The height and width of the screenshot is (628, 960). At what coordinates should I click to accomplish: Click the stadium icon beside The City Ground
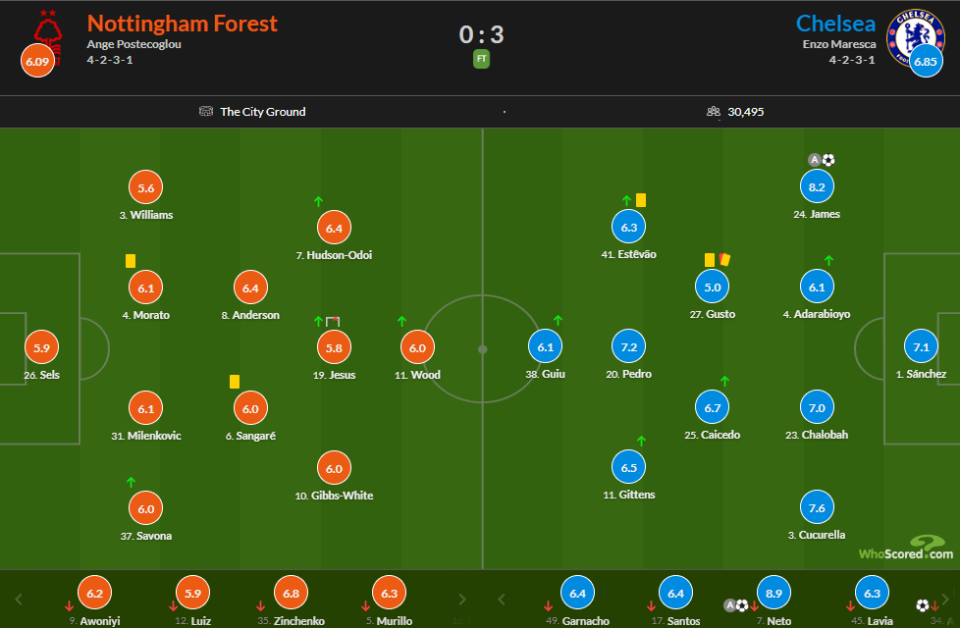tap(206, 112)
